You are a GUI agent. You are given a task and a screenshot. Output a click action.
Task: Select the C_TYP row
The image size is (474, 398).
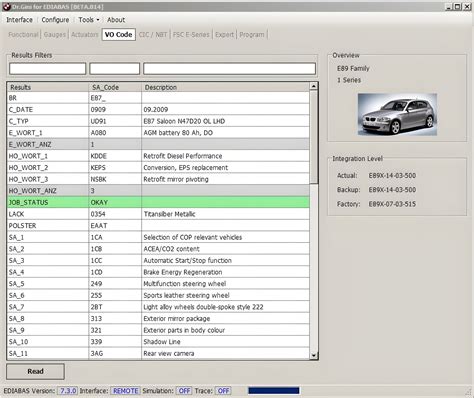tap(158, 121)
